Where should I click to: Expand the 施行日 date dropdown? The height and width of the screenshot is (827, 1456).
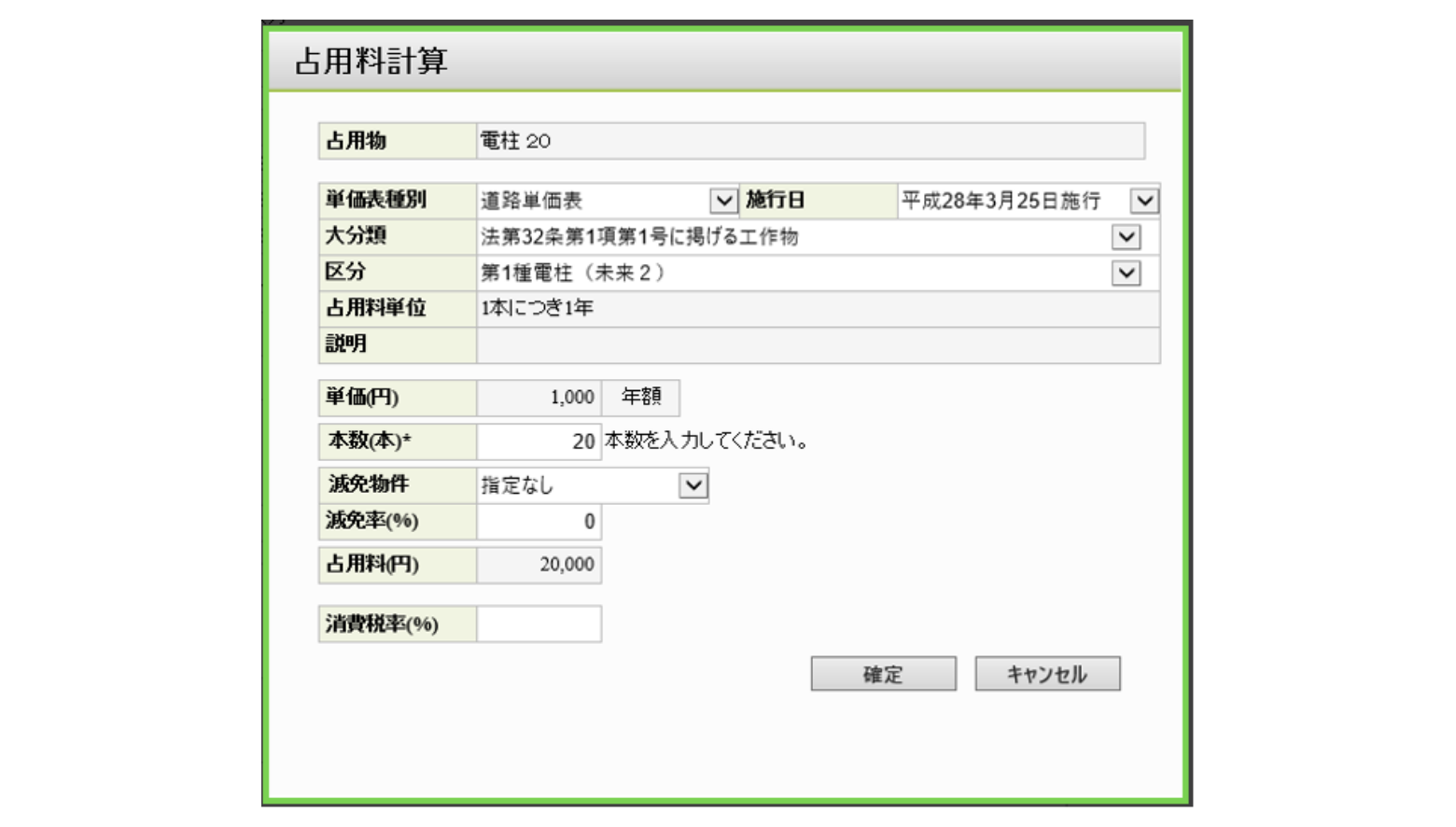pos(1144,201)
